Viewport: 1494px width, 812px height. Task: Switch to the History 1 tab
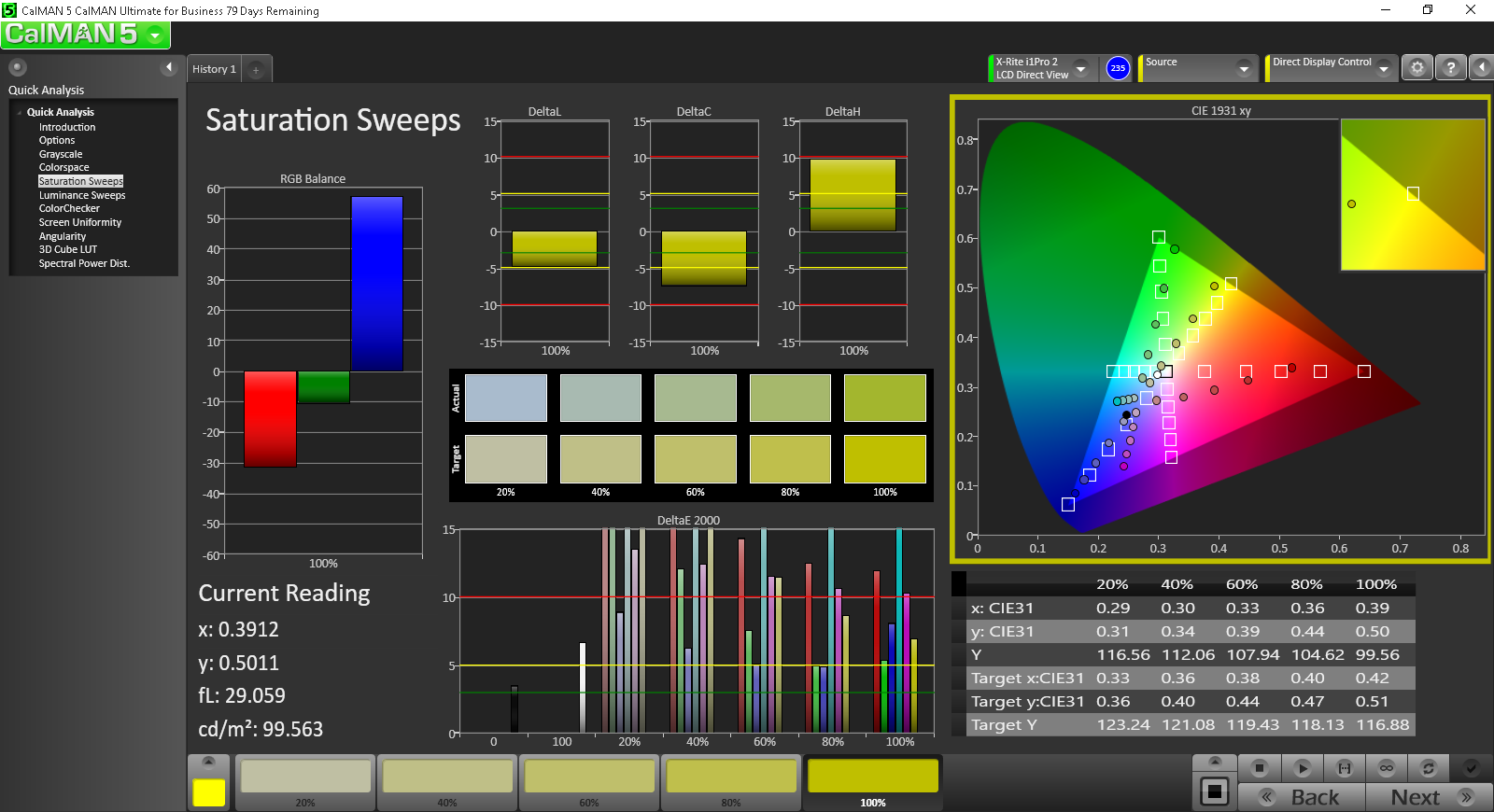click(215, 69)
